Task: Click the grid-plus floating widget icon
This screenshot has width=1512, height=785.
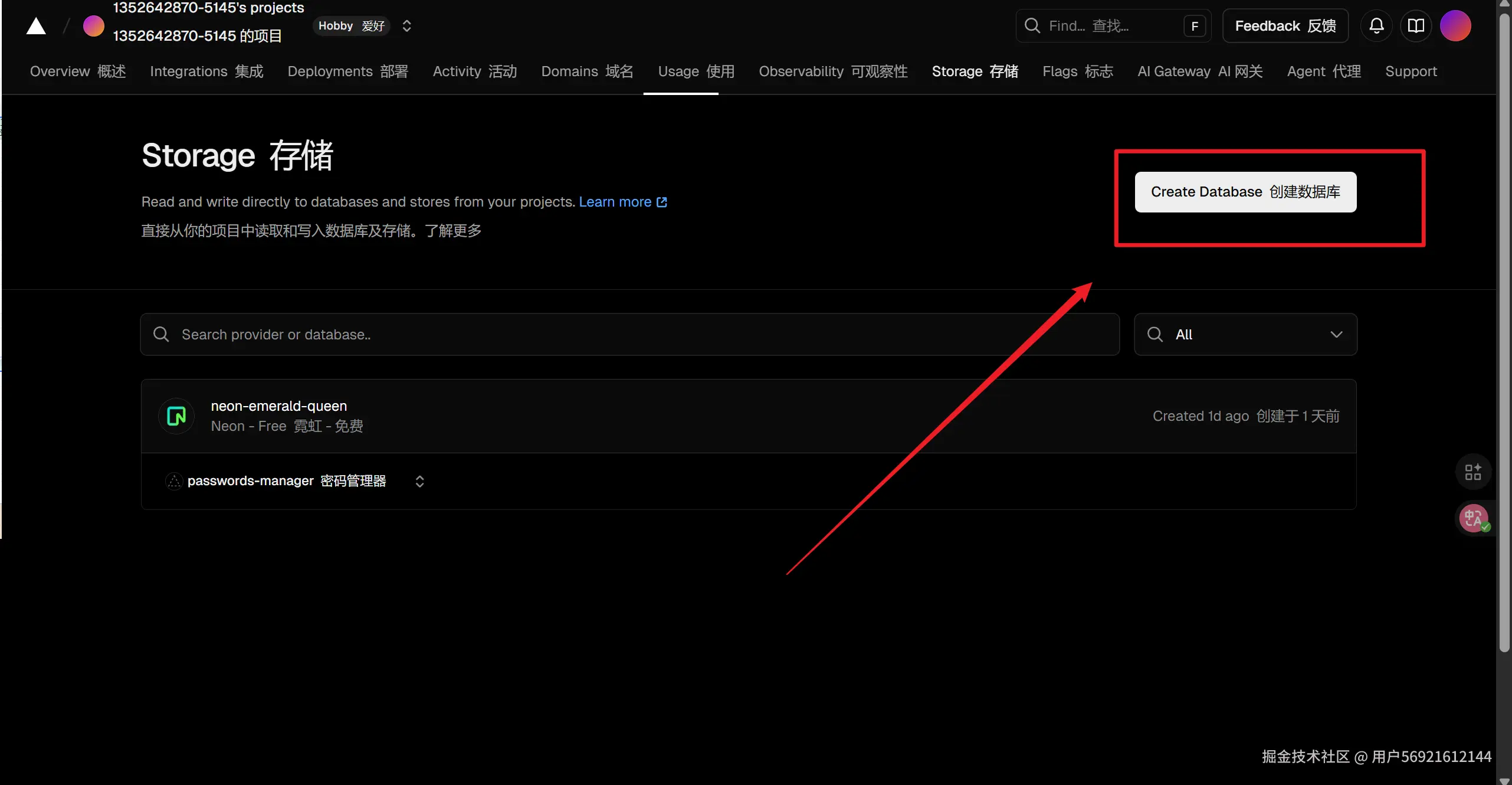Action: point(1473,472)
